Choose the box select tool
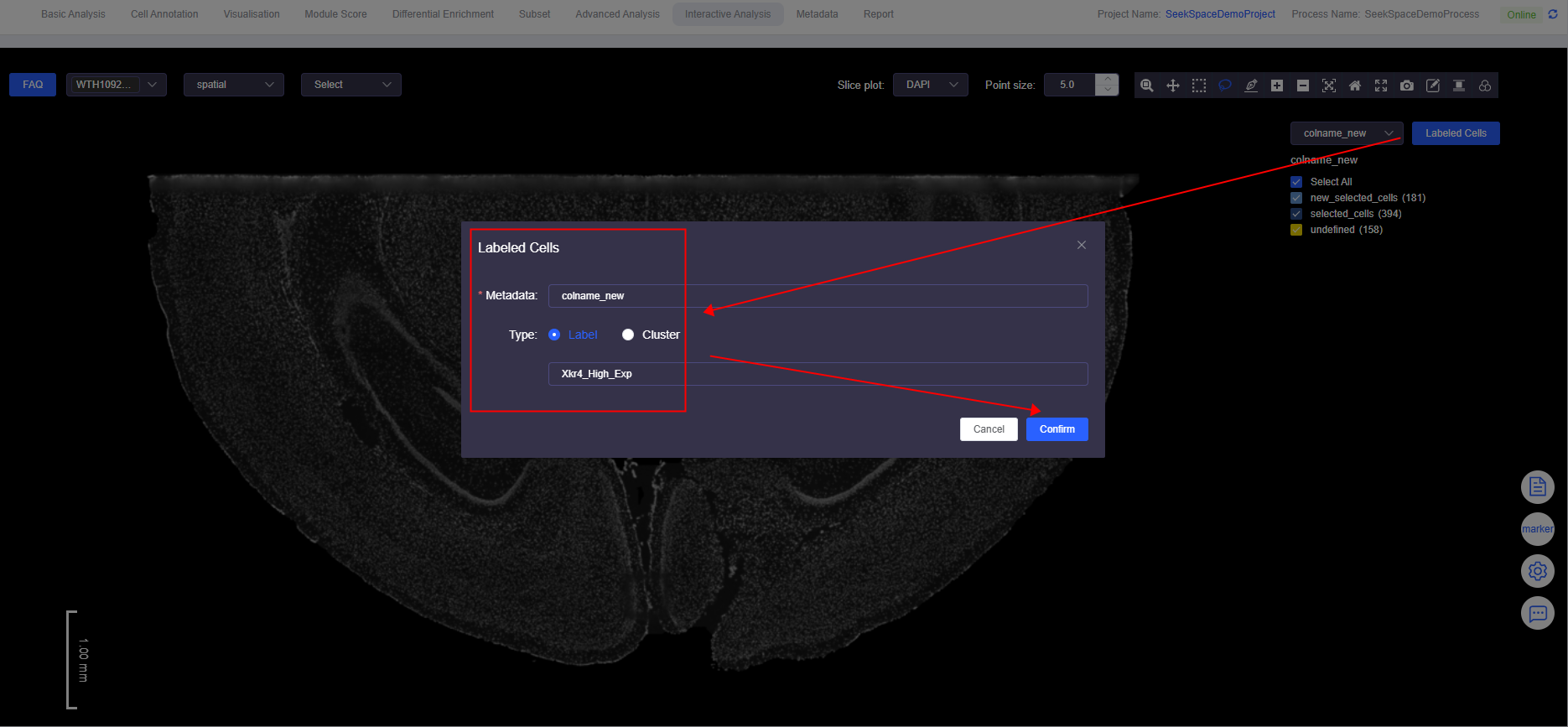This screenshot has width=1568, height=727. pyautogui.click(x=1199, y=86)
